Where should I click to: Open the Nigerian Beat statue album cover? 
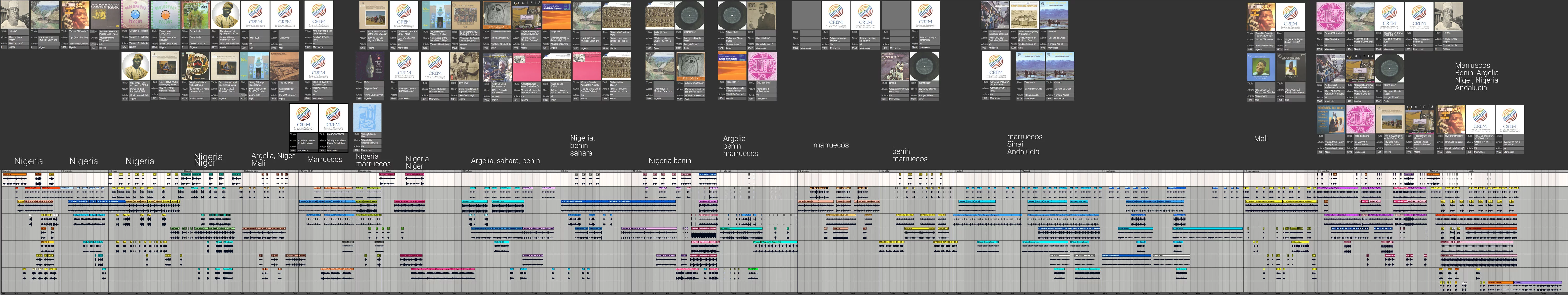[x=370, y=66]
